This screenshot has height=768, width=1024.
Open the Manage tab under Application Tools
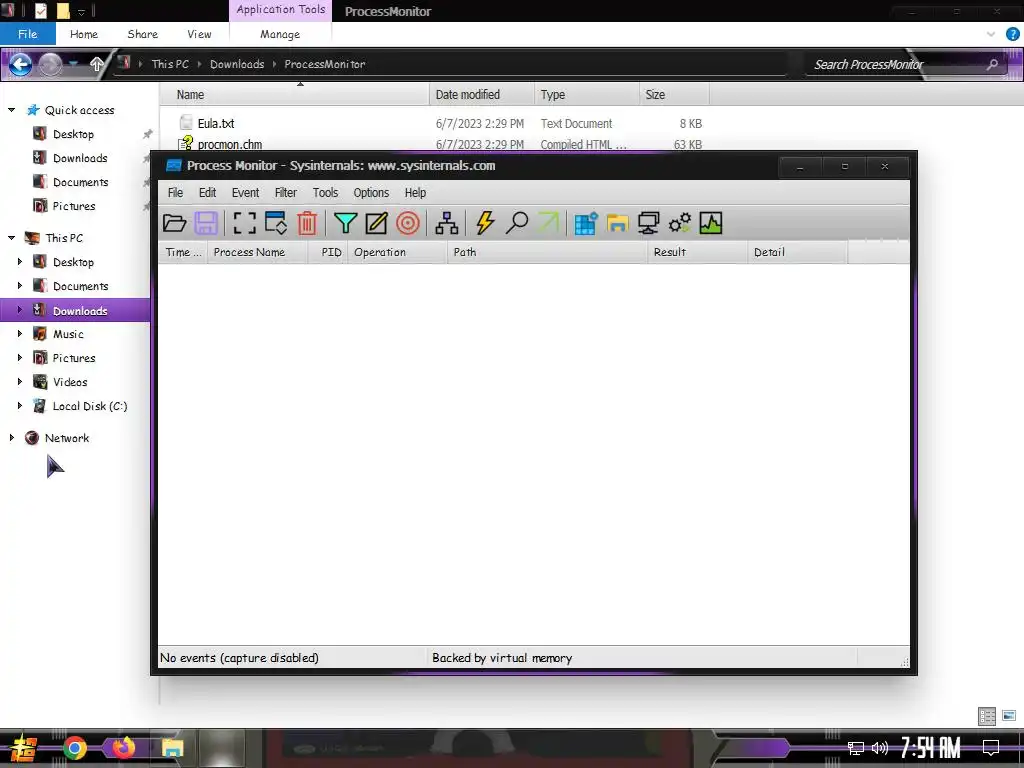[x=280, y=34]
